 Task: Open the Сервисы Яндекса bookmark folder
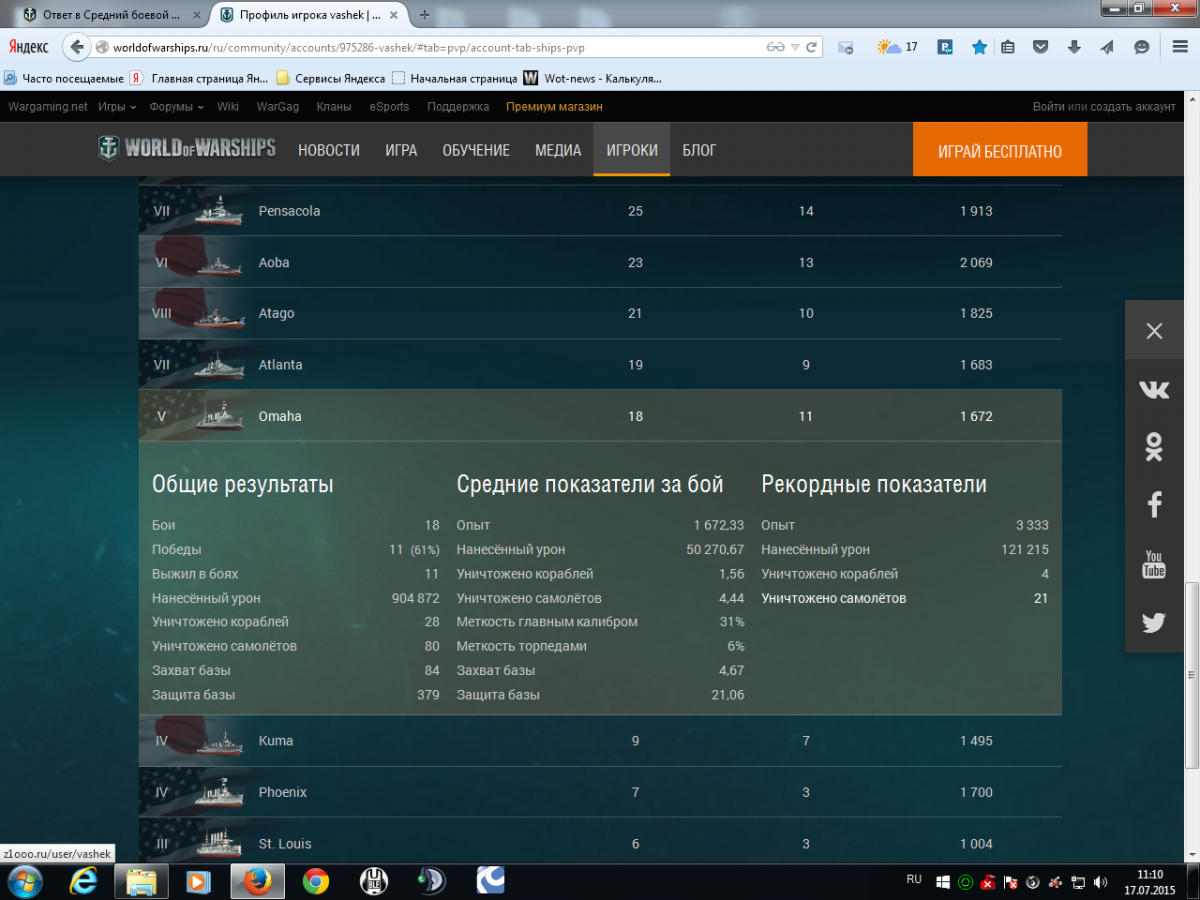(x=330, y=78)
